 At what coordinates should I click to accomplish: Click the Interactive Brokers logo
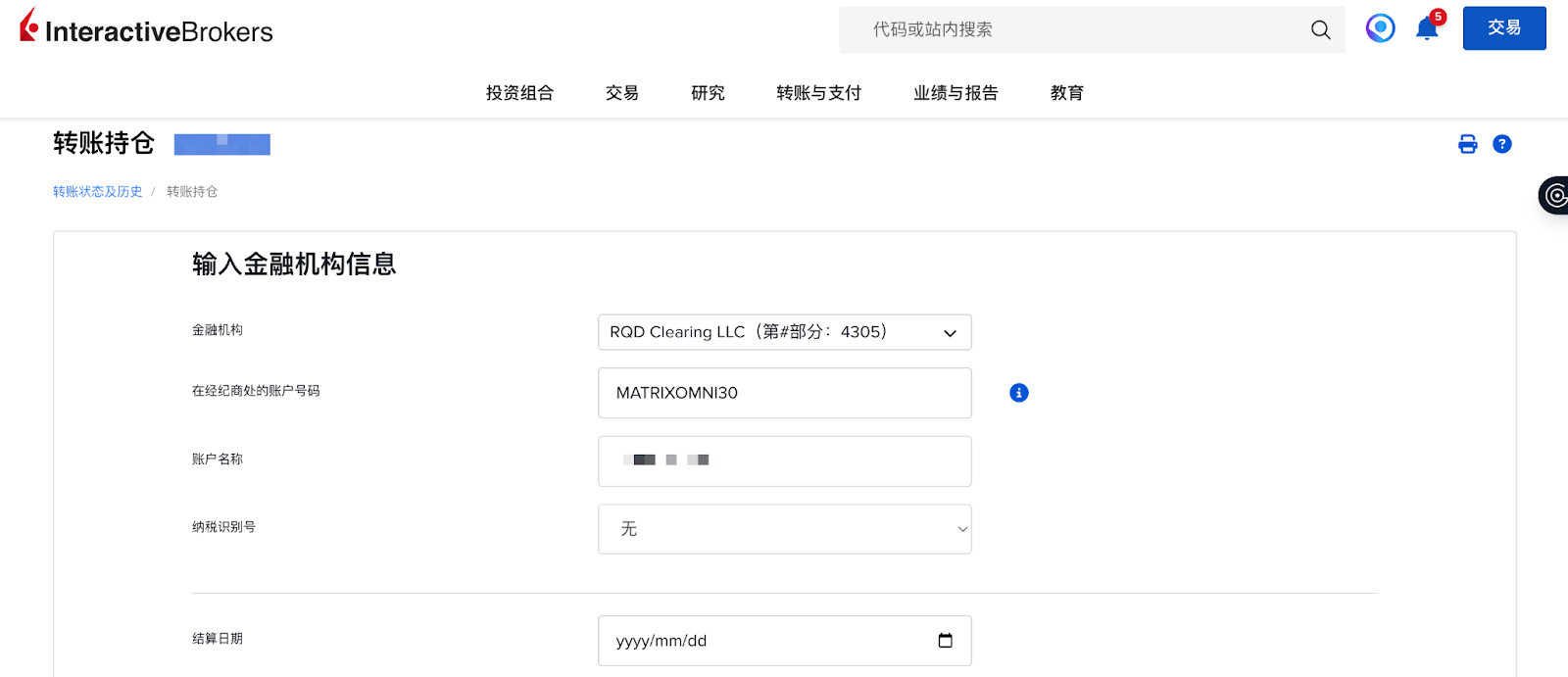pos(146,27)
